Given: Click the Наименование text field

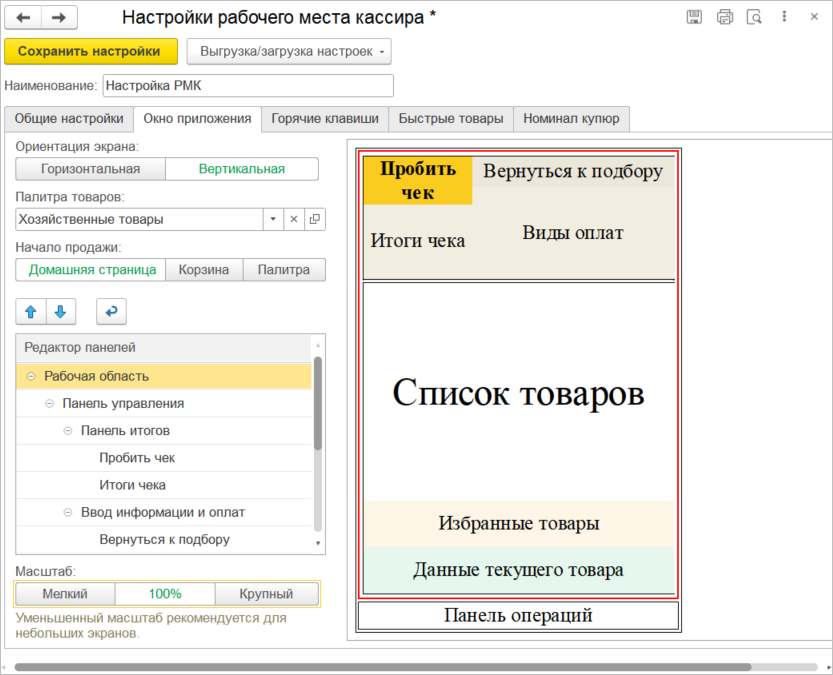Looking at the screenshot, I should coord(248,86).
